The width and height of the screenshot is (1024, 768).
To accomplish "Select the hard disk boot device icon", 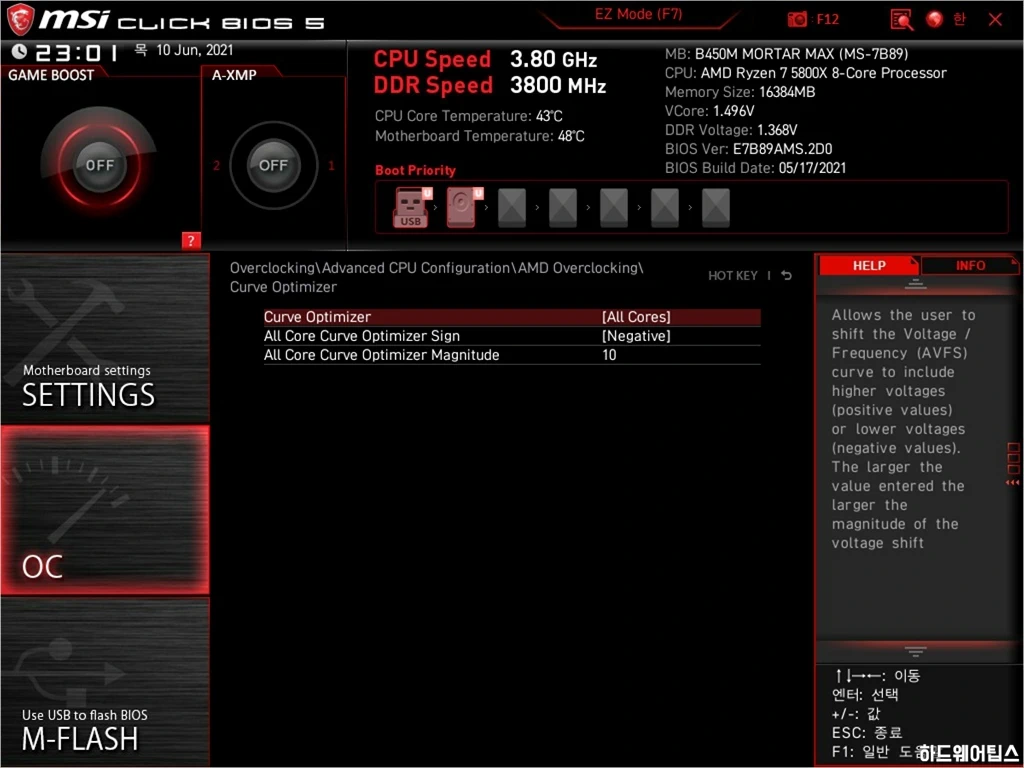I will pos(464,207).
